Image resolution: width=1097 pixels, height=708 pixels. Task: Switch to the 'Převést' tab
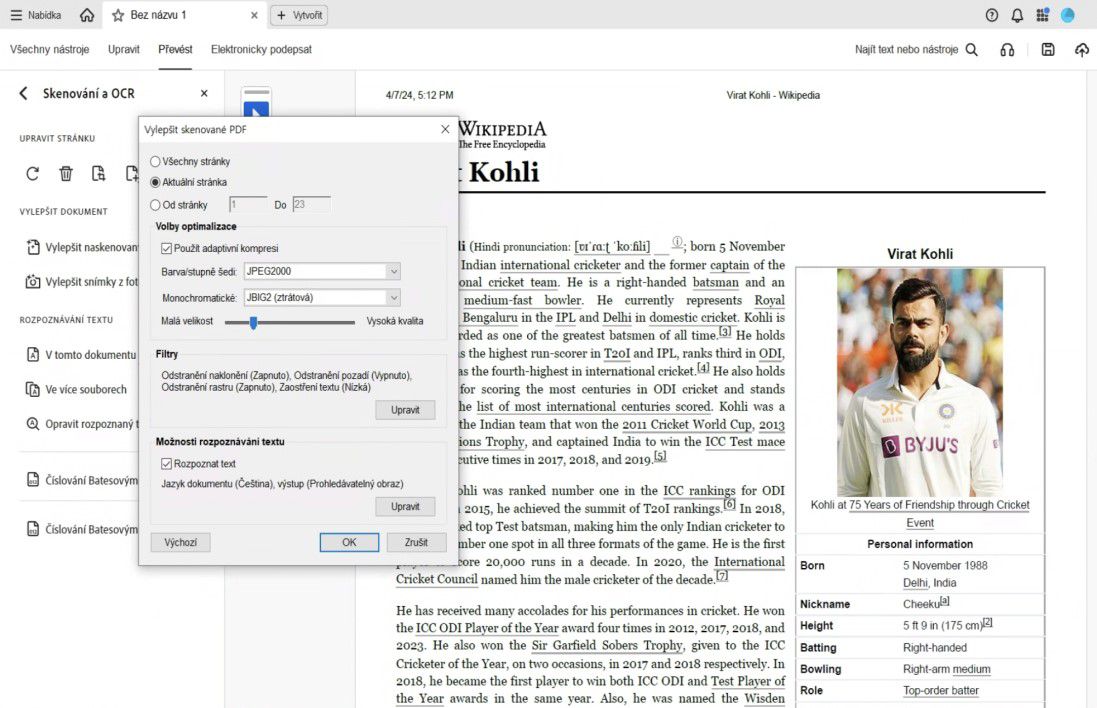pos(175,48)
